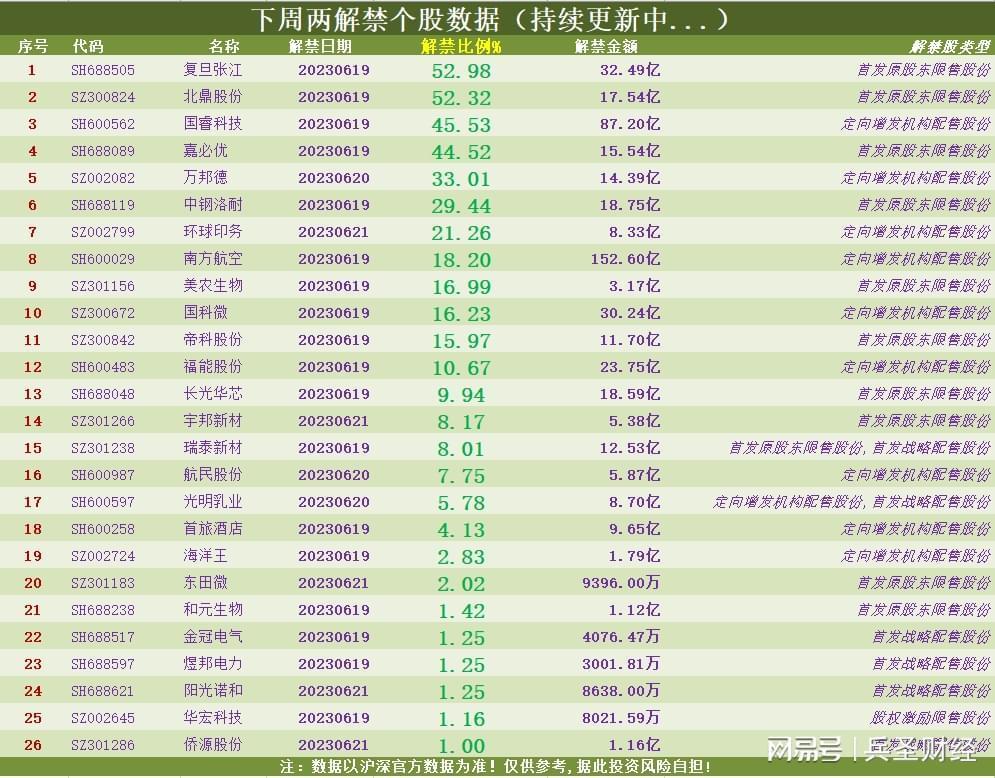Click stock code SH688505

click(103, 70)
